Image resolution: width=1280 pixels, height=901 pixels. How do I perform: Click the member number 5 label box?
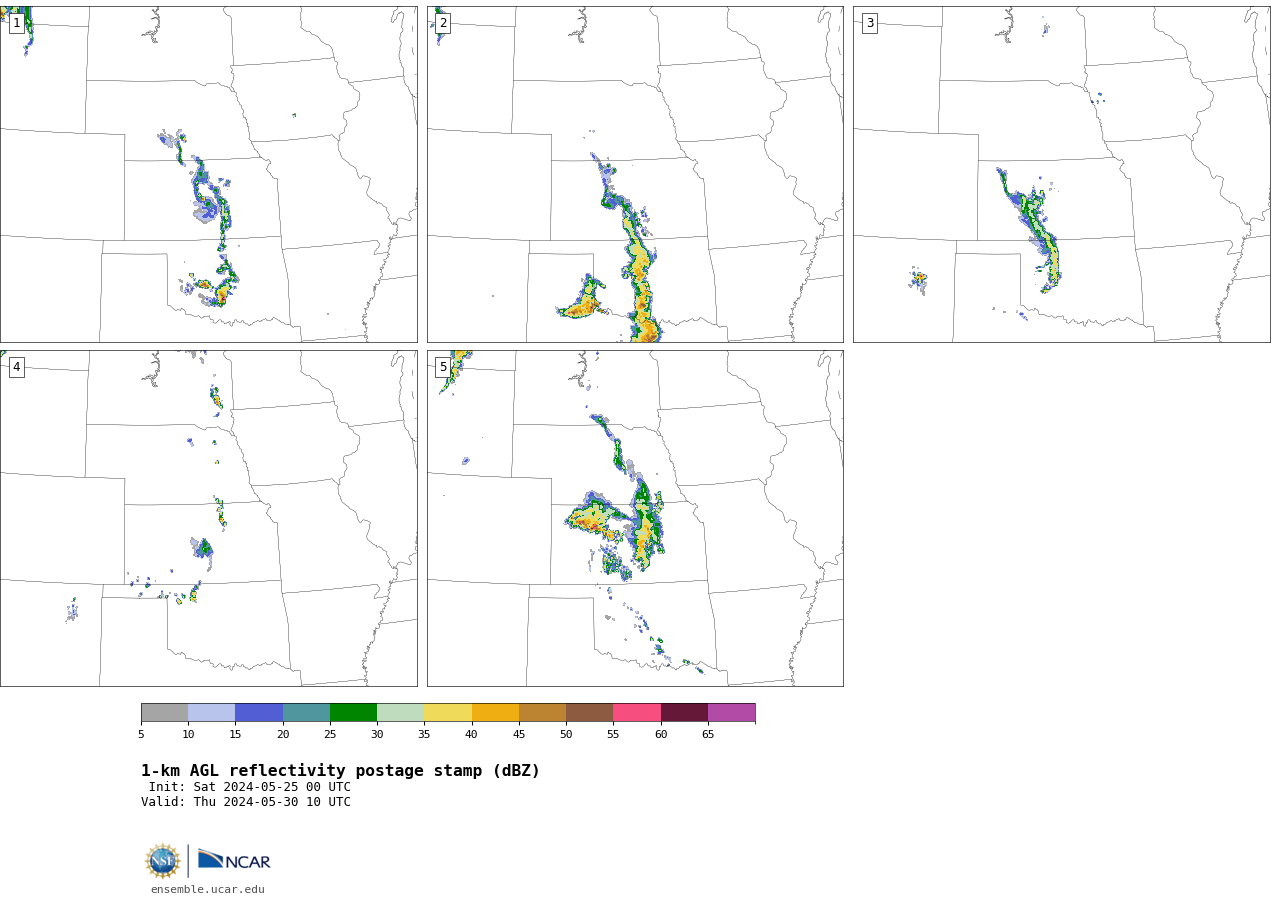pos(443,367)
